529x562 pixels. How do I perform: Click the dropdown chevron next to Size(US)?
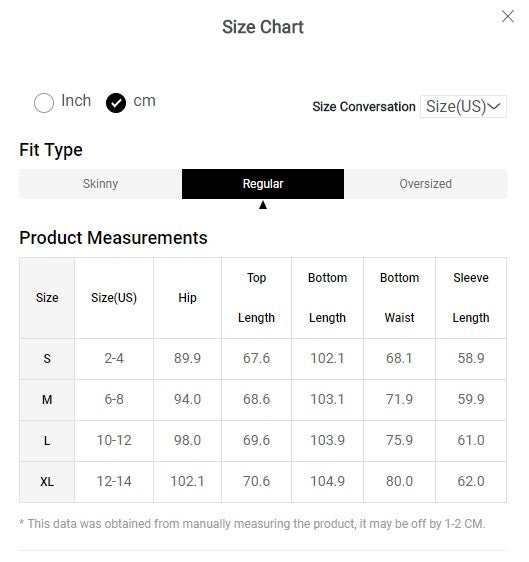pyautogui.click(x=494, y=106)
